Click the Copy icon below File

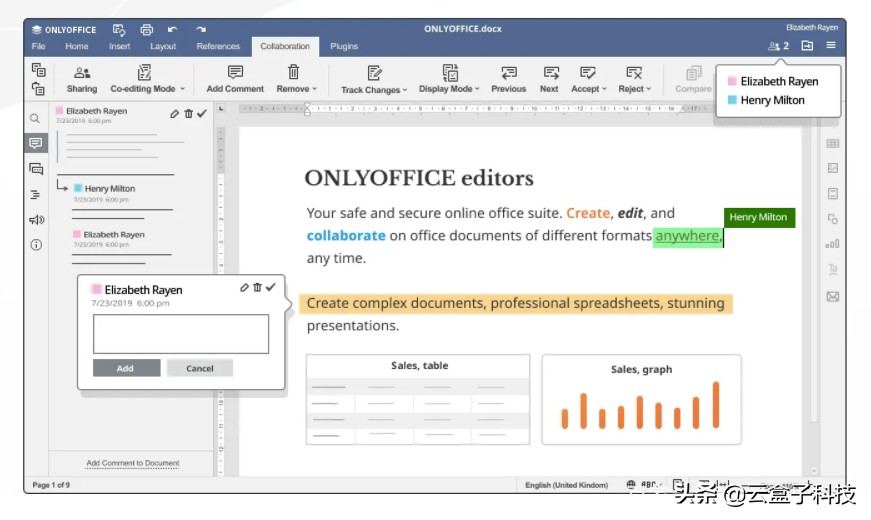38,69
